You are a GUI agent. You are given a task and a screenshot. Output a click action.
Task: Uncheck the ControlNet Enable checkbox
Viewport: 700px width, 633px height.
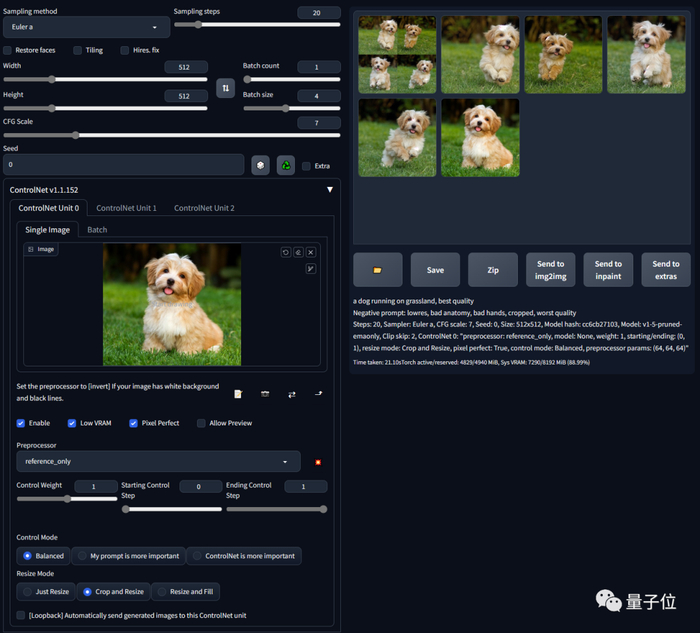point(21,423)
